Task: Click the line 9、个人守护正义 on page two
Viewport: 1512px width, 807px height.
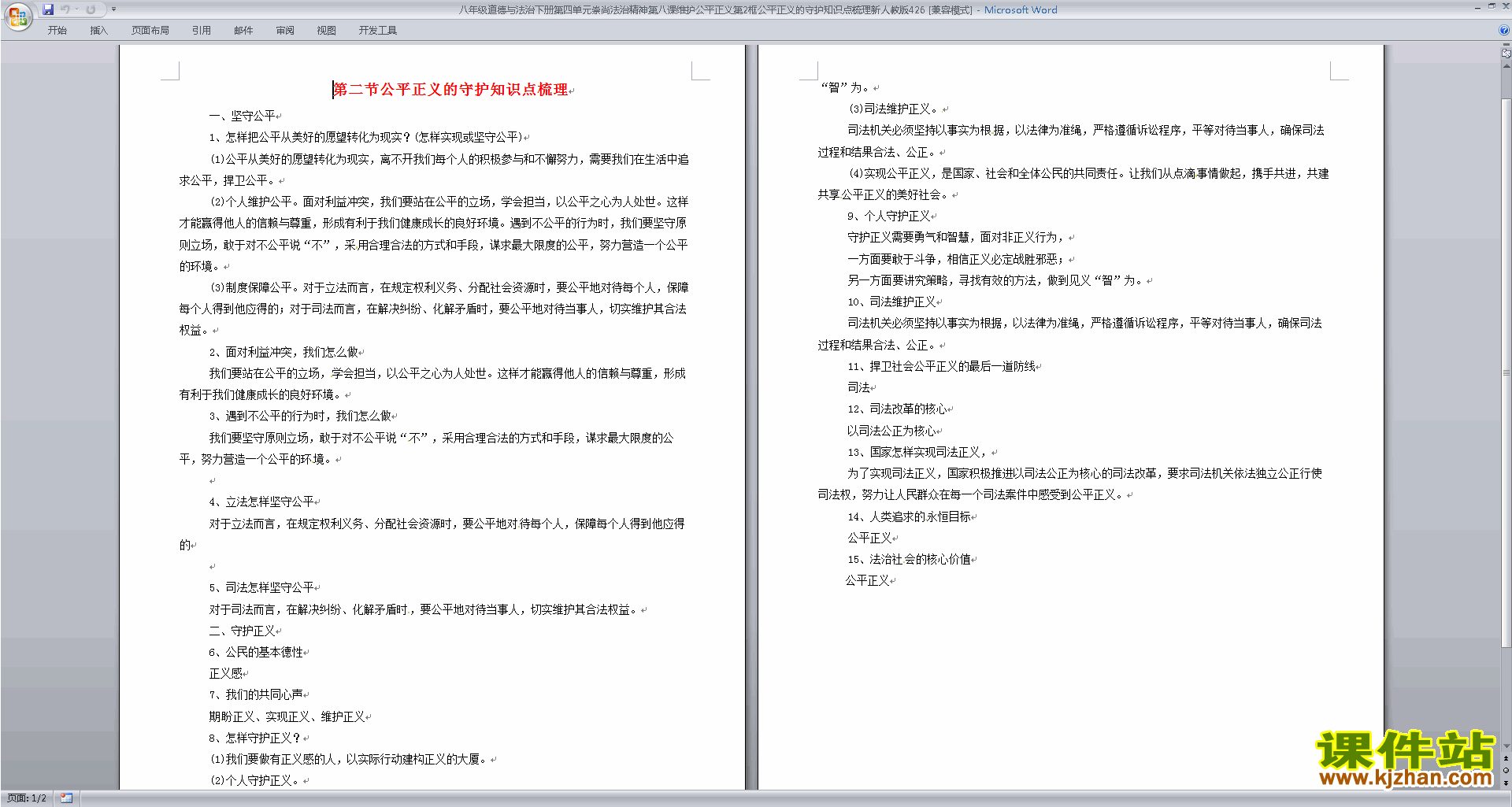Action: click(x=889, y=216)
